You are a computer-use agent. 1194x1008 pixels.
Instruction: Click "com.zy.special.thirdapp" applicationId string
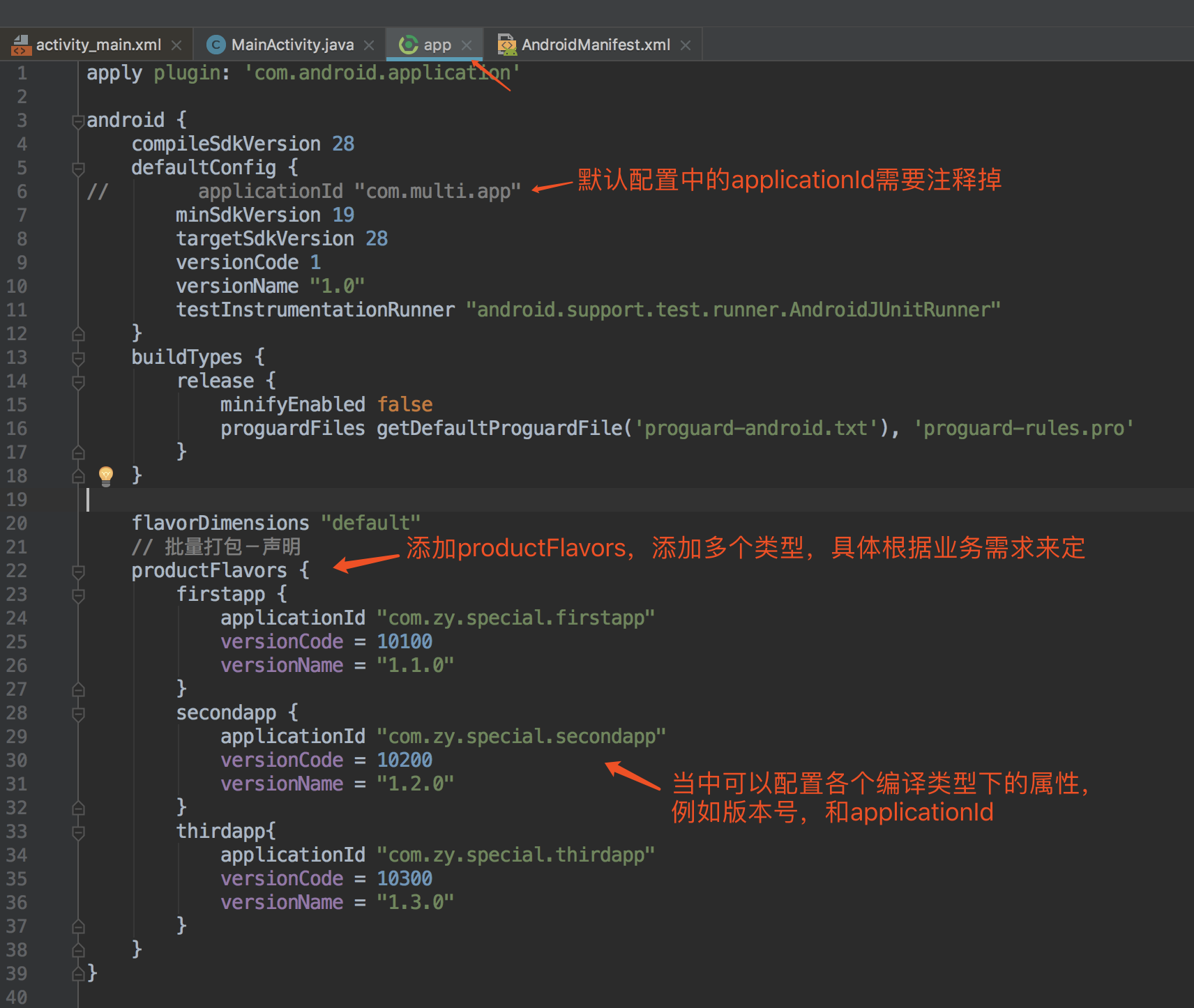[x=516, y=855]
